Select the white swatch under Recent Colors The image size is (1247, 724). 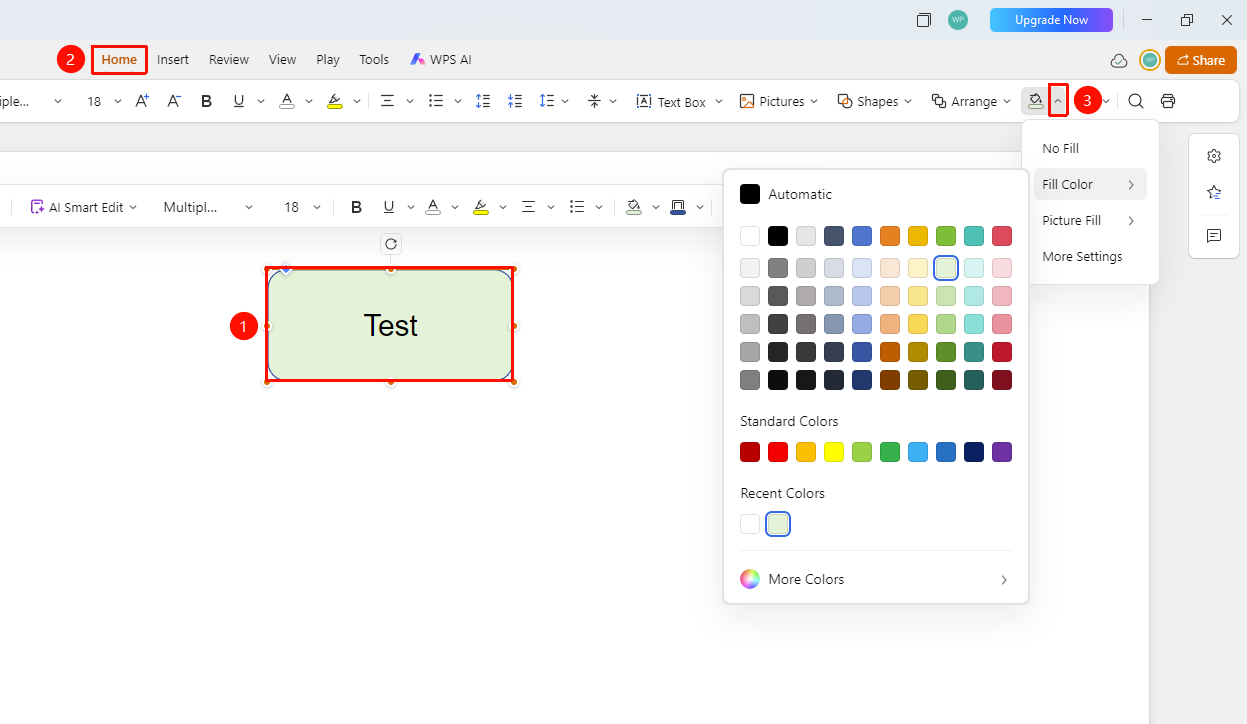[750, 524]
